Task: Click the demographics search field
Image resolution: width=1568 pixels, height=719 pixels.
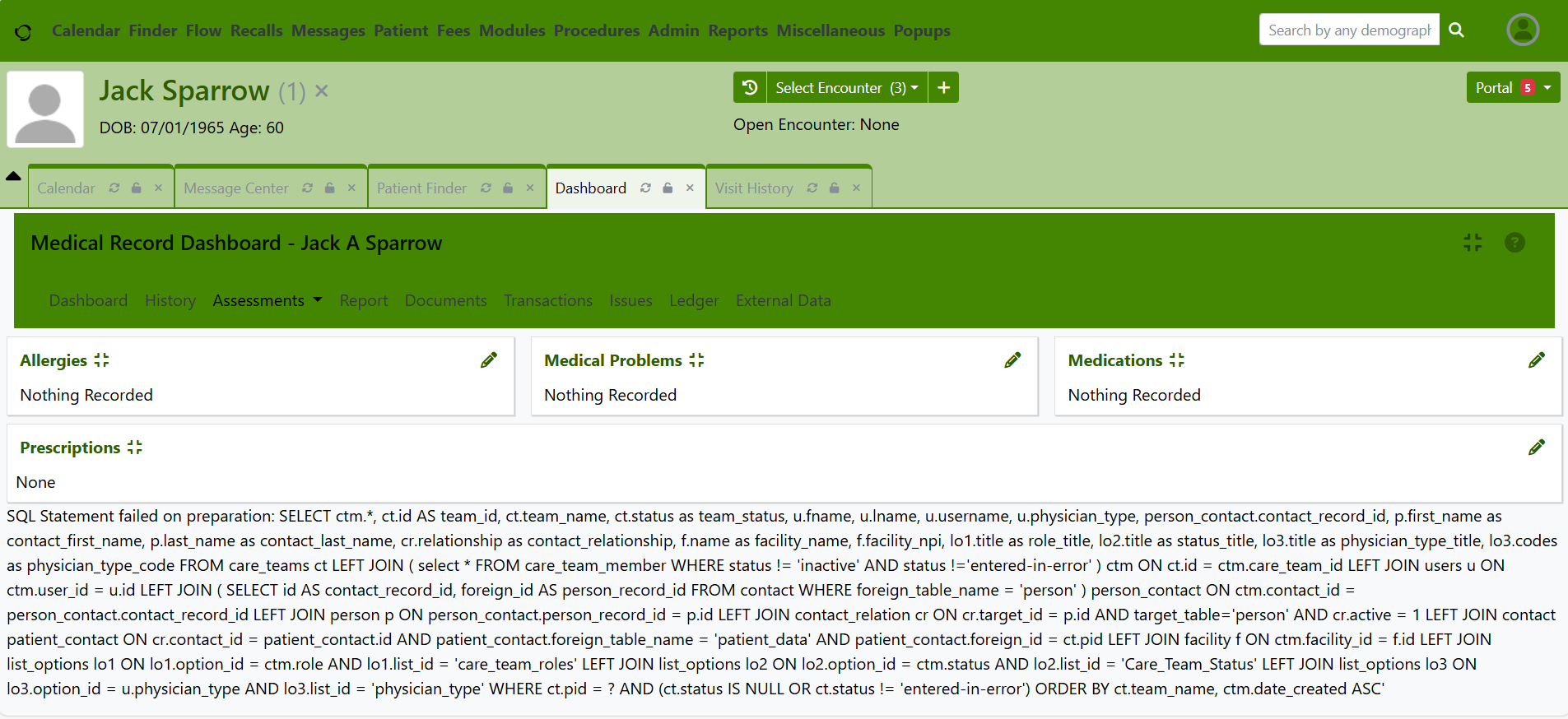Action: coord(1348,30)
